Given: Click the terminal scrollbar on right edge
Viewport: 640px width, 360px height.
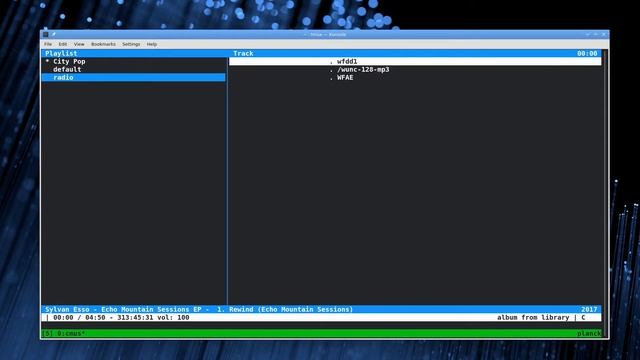Looking at the screenshot, I should click(605, 193).
